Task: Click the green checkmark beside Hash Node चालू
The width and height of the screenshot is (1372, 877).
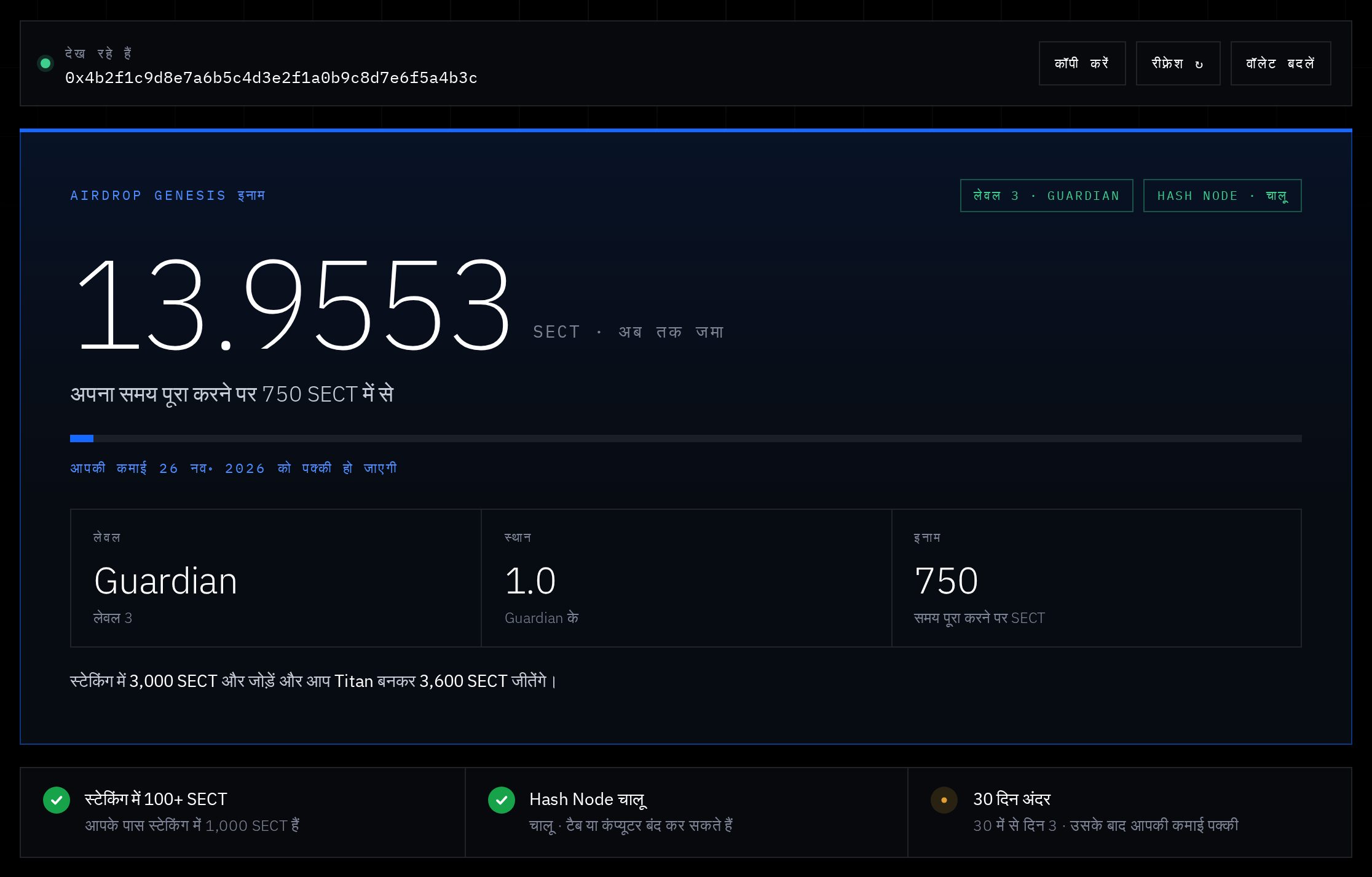Action: tap(502, 800)
